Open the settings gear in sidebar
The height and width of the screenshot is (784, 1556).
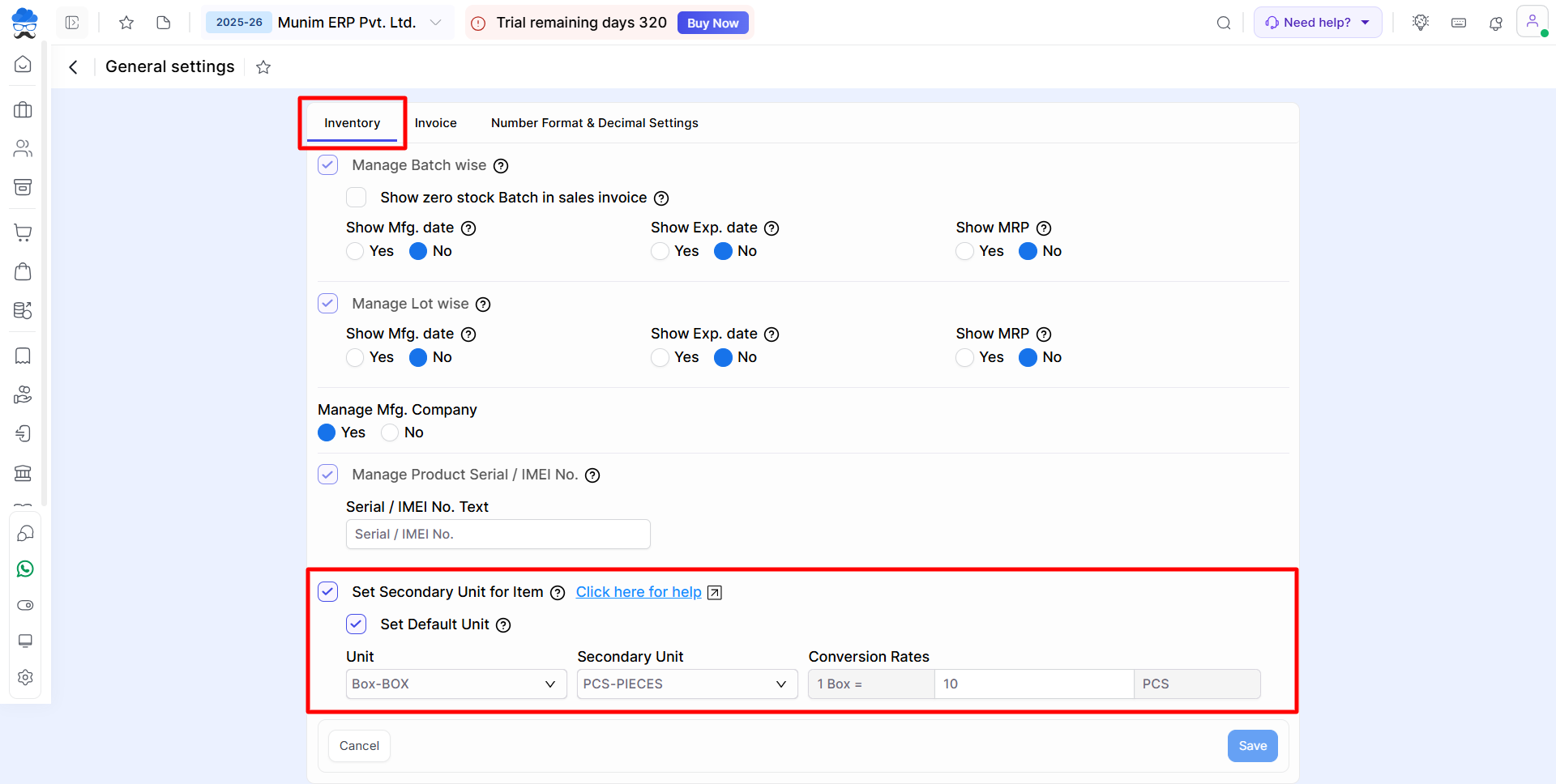coord(25,677)
